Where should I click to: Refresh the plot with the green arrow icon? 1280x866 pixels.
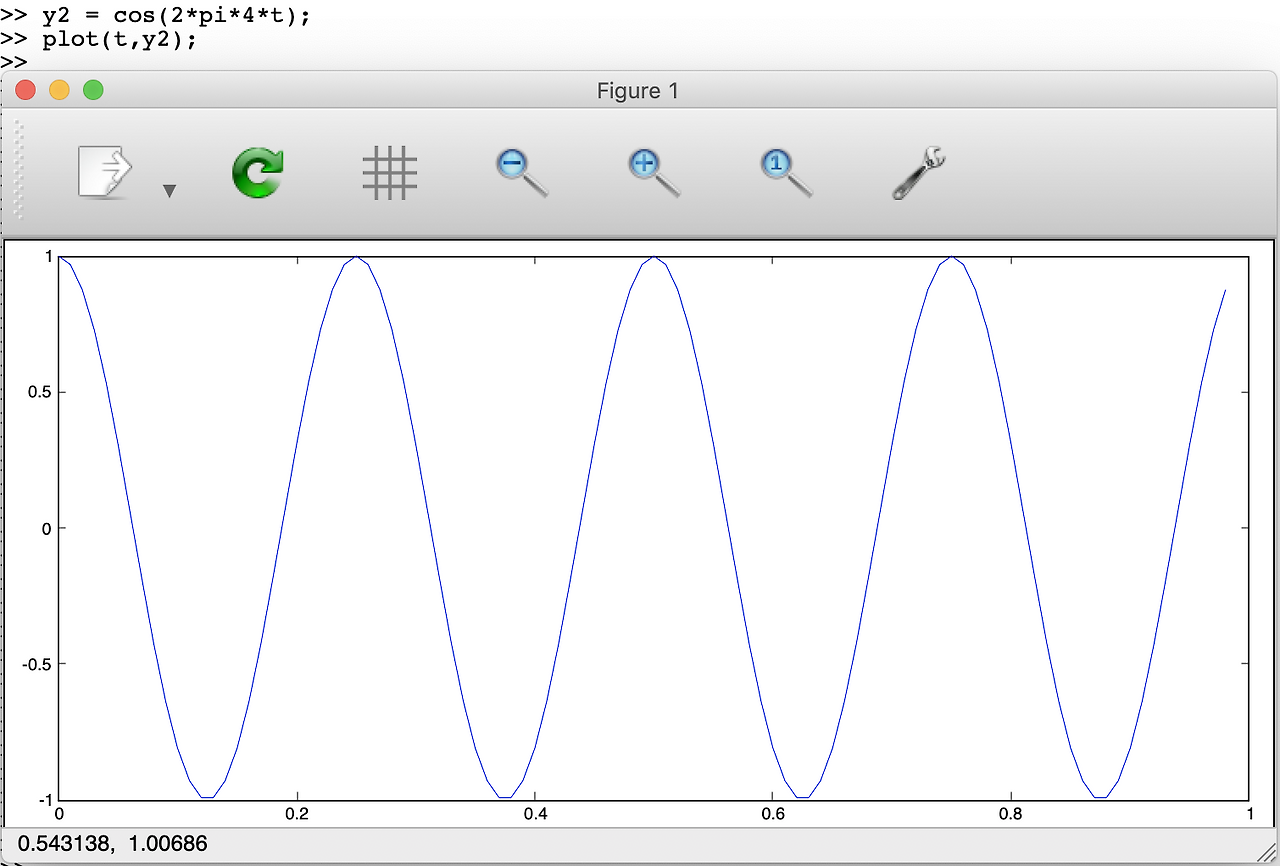257,172
